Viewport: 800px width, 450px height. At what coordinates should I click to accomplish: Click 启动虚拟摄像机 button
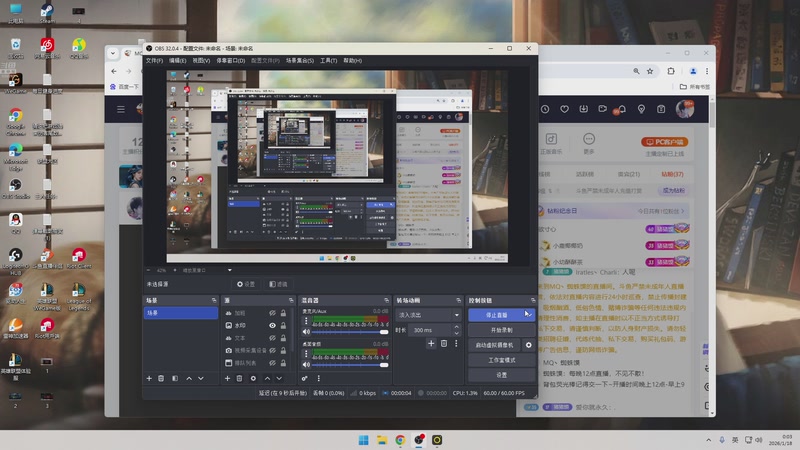(x=494, y=345)
